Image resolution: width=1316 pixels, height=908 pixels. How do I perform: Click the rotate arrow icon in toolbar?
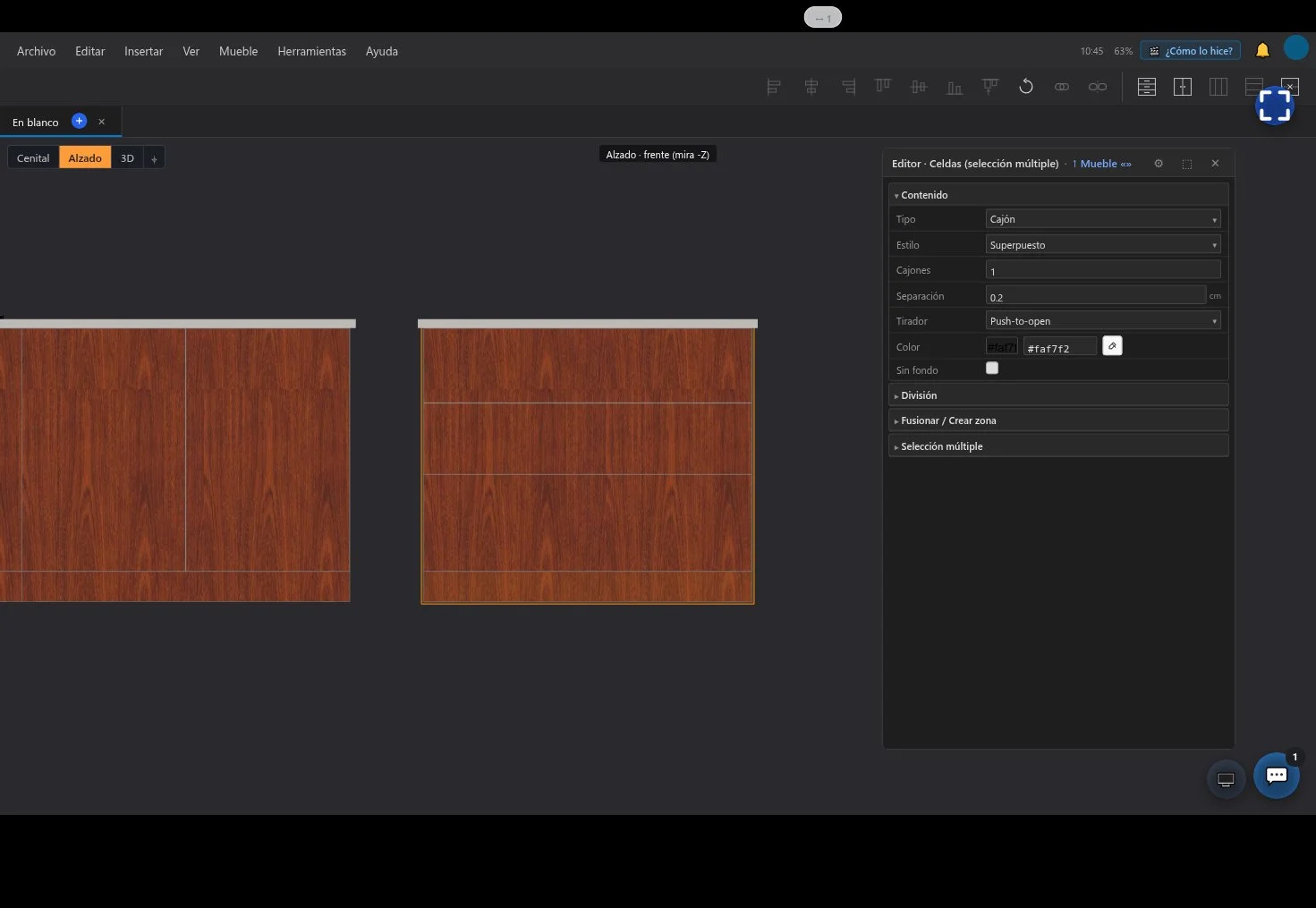[1026, 87]
